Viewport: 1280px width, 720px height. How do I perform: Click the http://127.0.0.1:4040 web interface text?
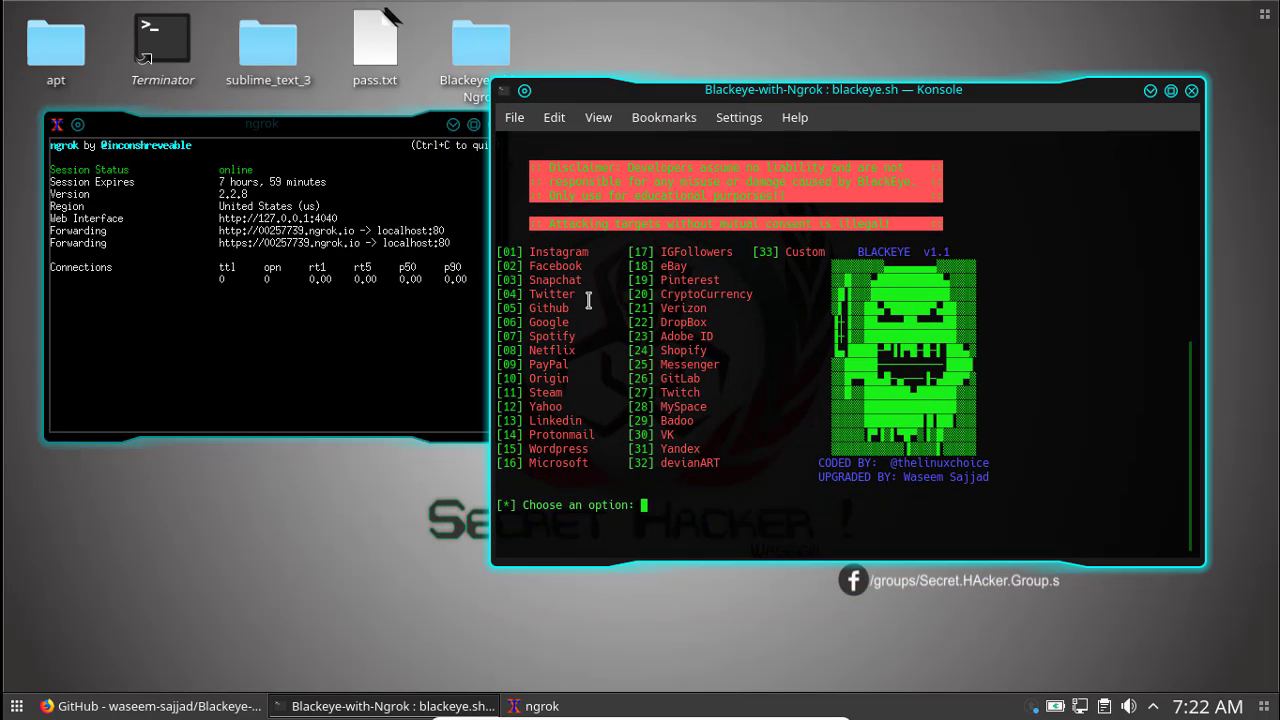278,218
